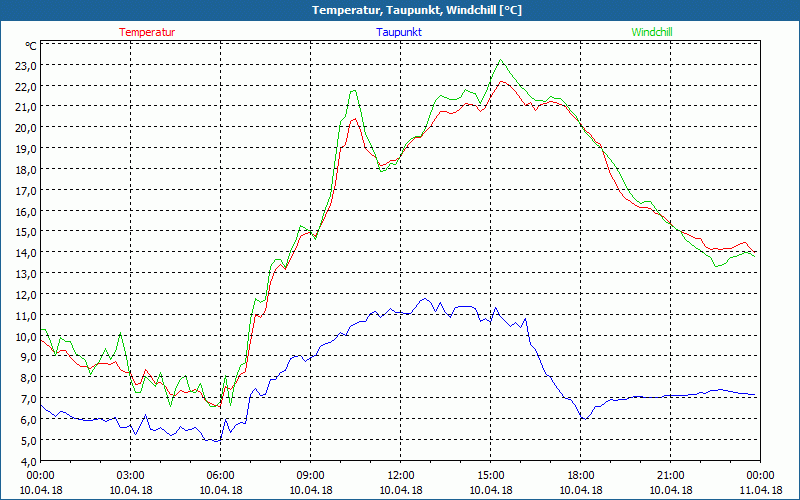Click the 21:00 time axis label
800x500 pixels.
670,476
